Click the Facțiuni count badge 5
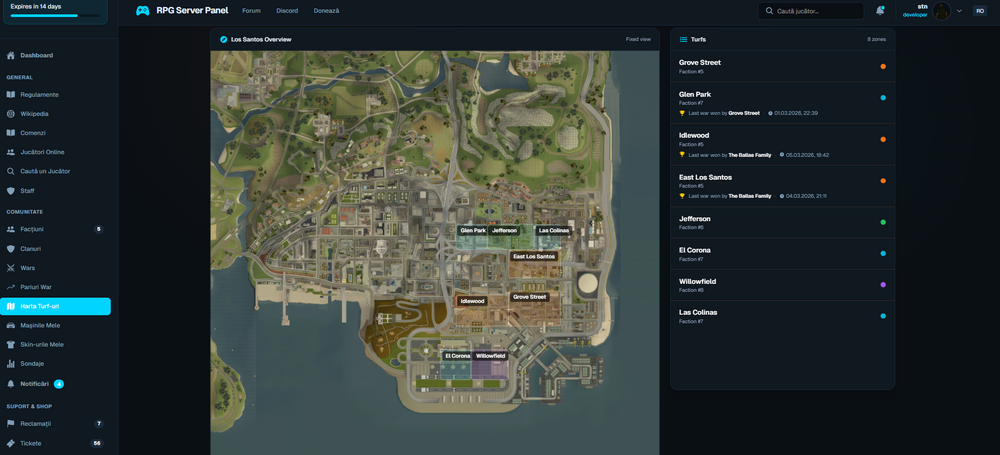Screen dimensions: 1000x455 point(98,229)
